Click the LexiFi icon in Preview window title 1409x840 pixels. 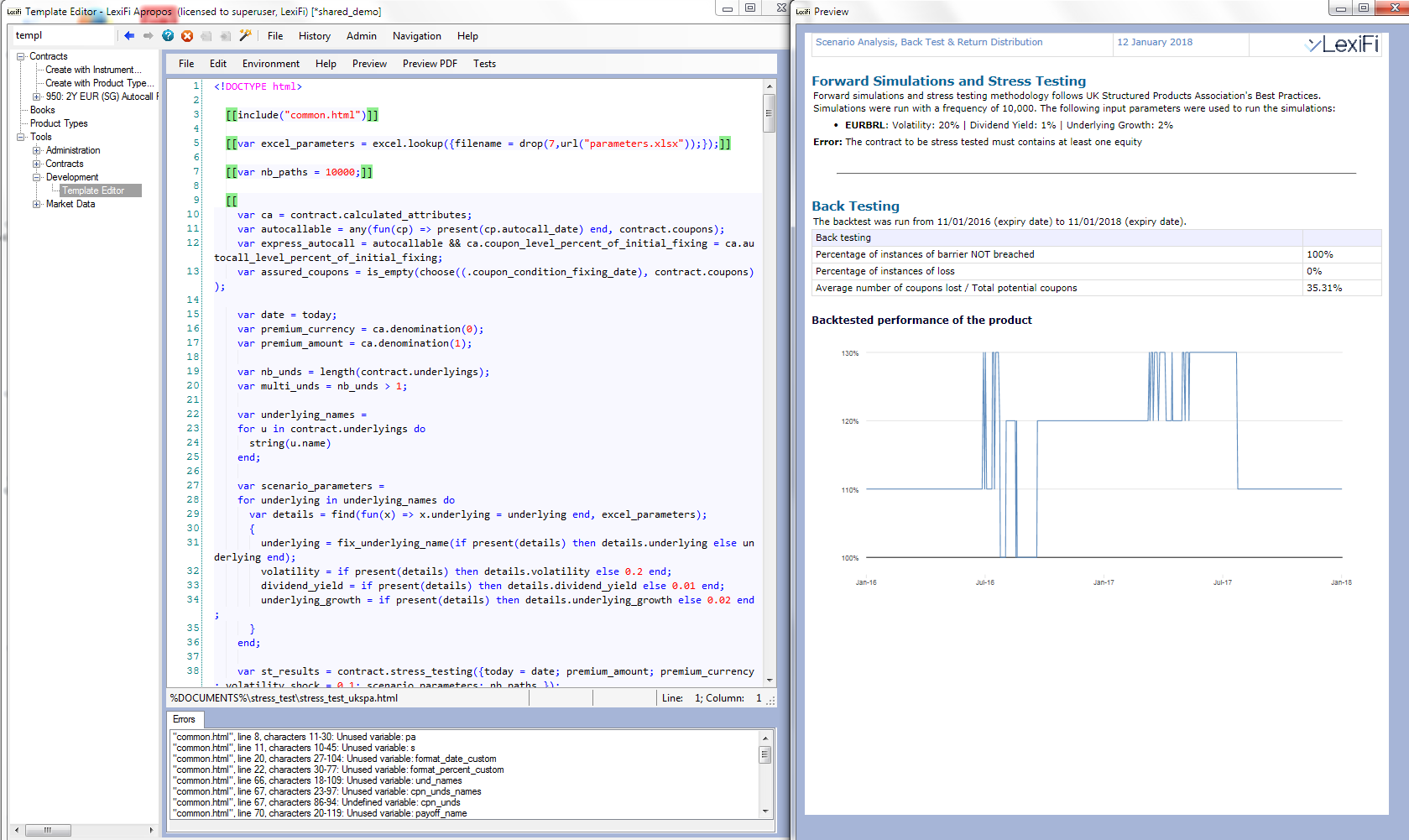click(803, 12)
